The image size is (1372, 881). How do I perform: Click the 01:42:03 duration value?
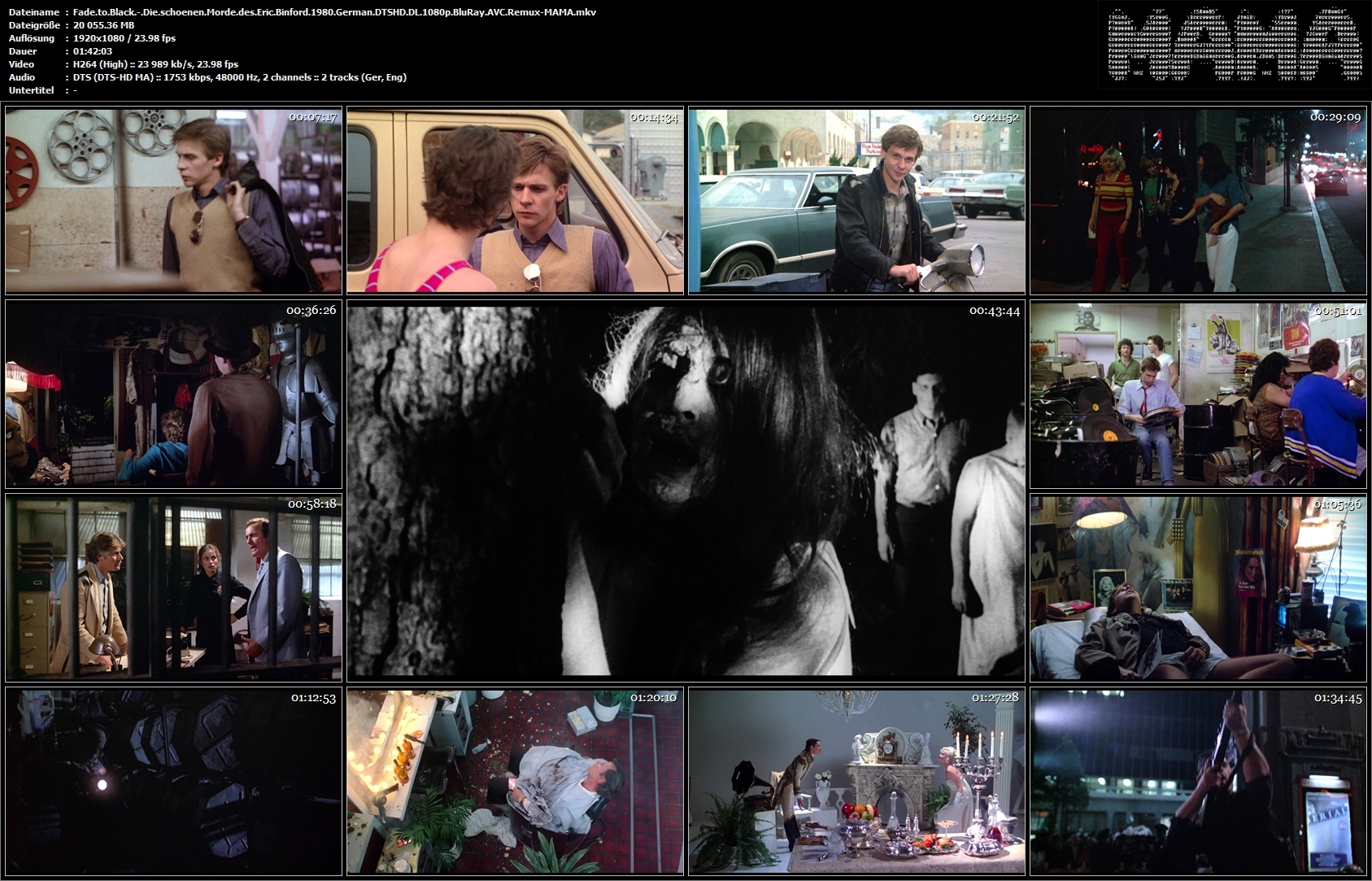click(x=93, y=51)
